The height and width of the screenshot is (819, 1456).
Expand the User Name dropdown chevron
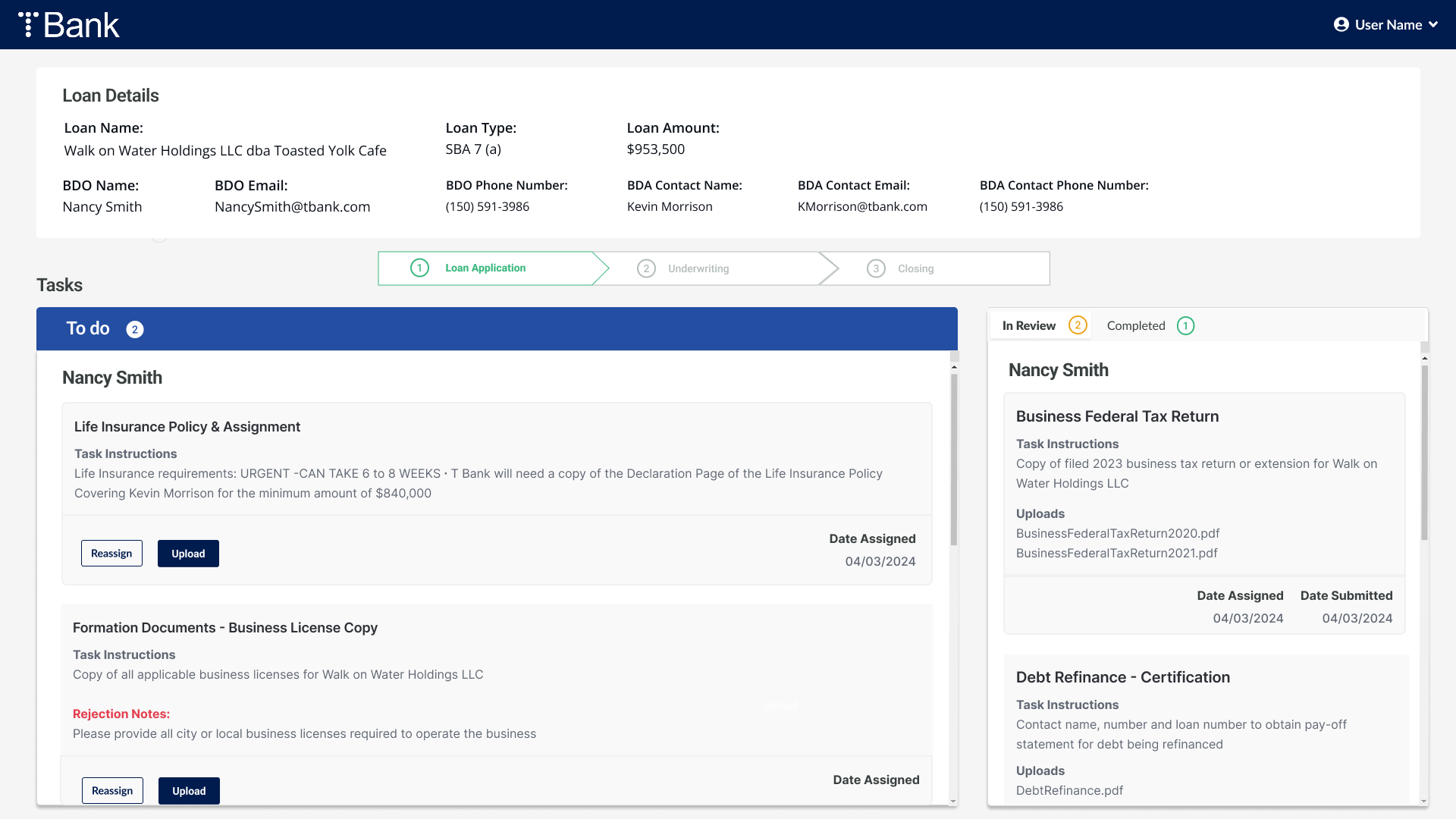click(x=1433, y=25)
